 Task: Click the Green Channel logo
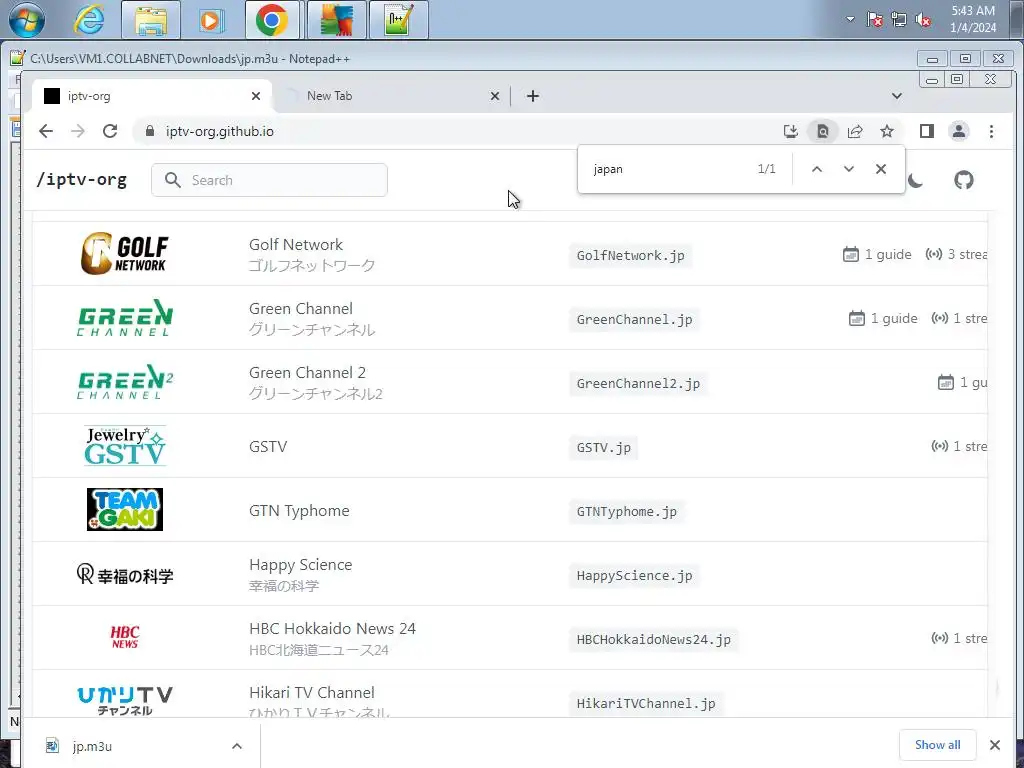click(125, 317)
